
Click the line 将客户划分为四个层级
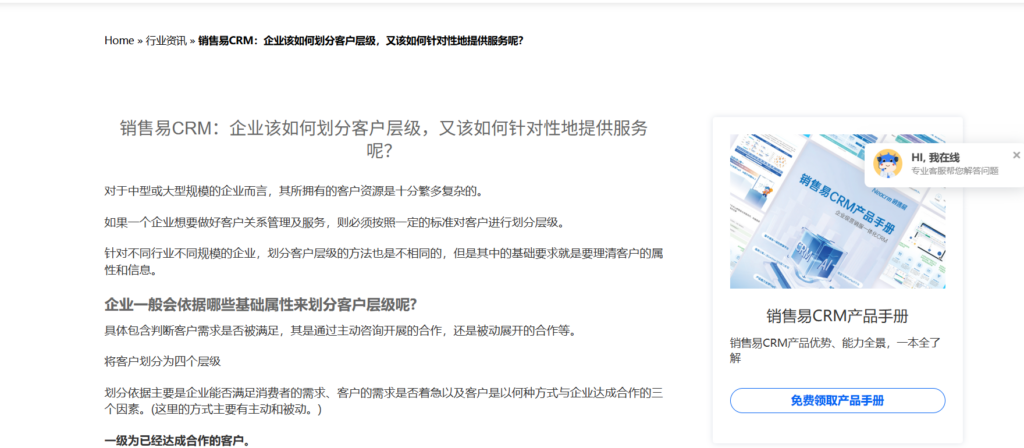163,361
